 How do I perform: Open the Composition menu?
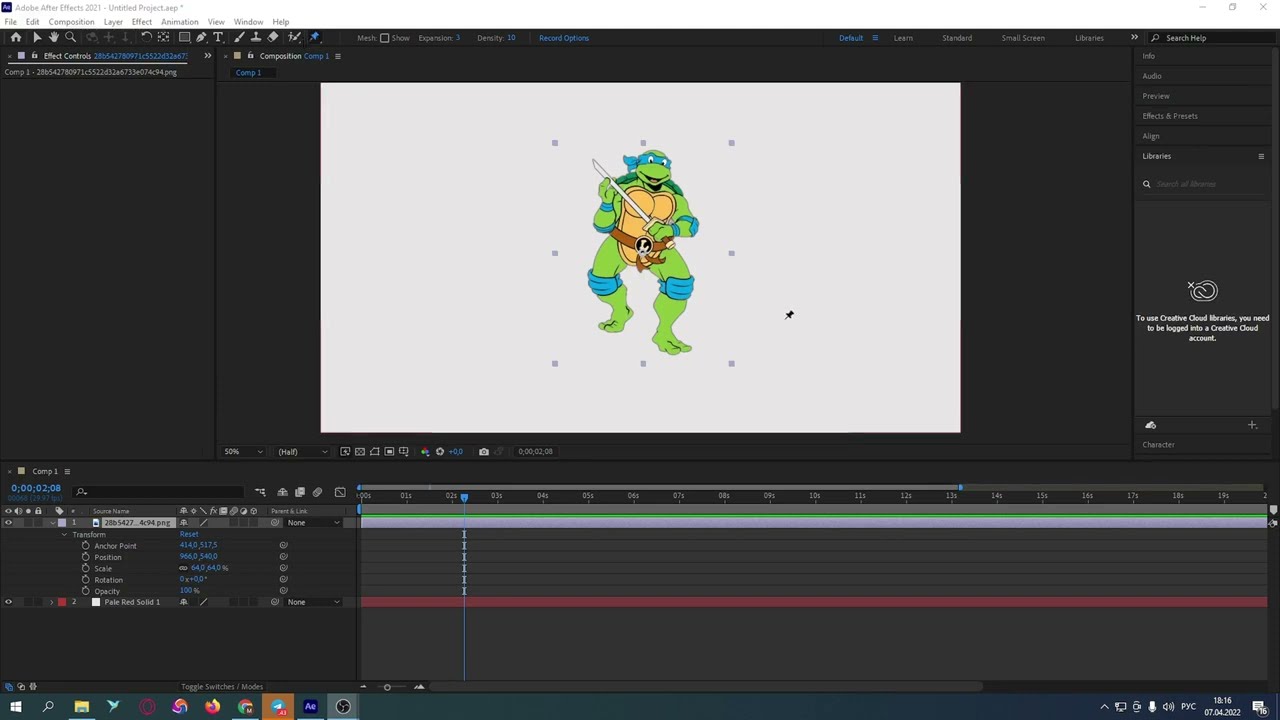(x=71, y=22)
